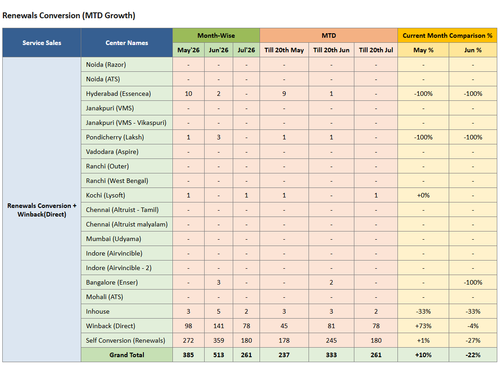Click 'Self Conversion (Renewals)' row label
The image size is (500, 365).
(x=125, y=340)
